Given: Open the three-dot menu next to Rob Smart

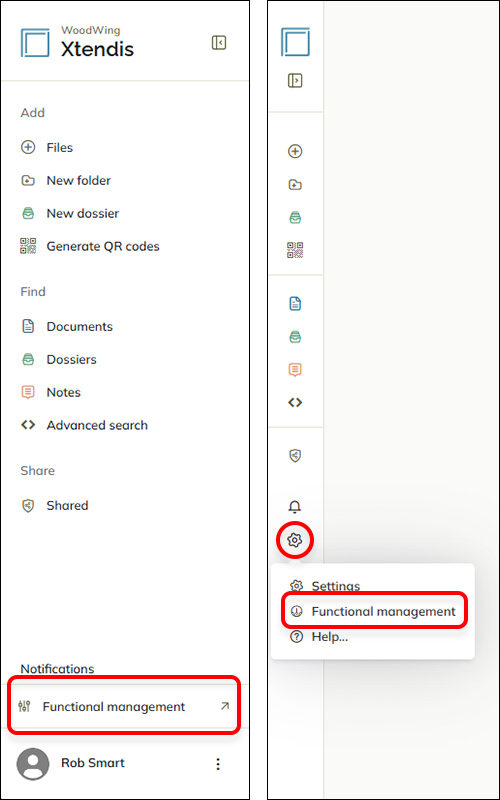Looking at the screenshot, I should (x=218, y=764).
